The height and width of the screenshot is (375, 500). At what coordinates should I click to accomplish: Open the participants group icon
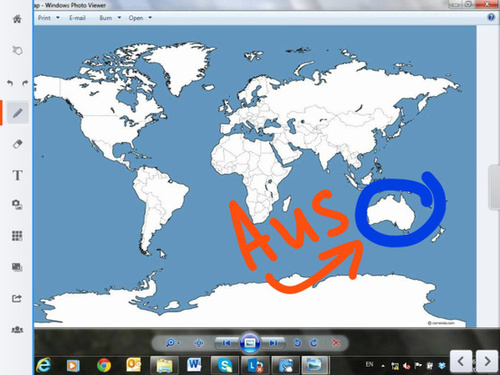[x=17, y=330]
